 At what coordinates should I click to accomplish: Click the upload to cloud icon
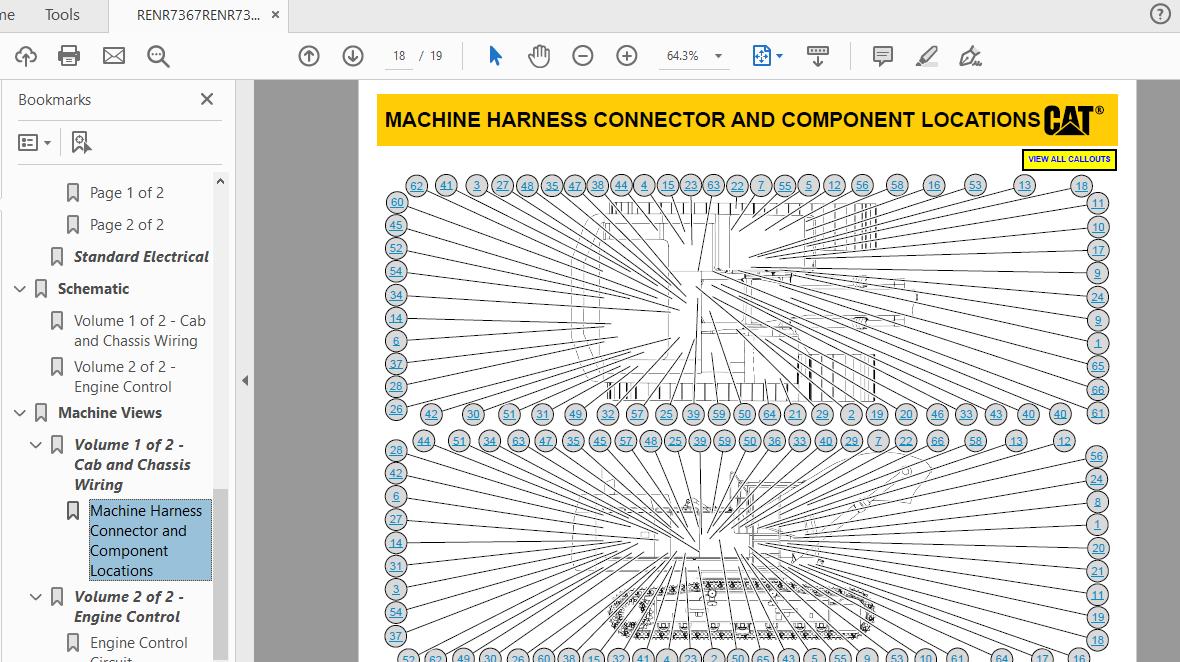pyautogui.click(x=26, y=56)
